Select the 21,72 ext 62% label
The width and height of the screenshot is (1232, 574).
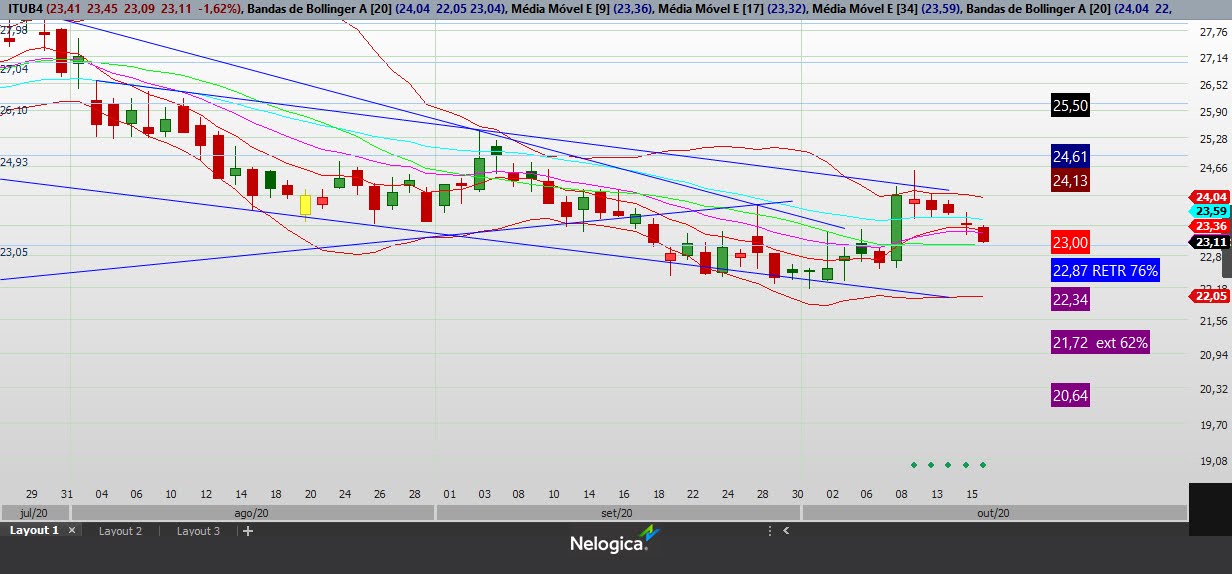pos(1100,342)
